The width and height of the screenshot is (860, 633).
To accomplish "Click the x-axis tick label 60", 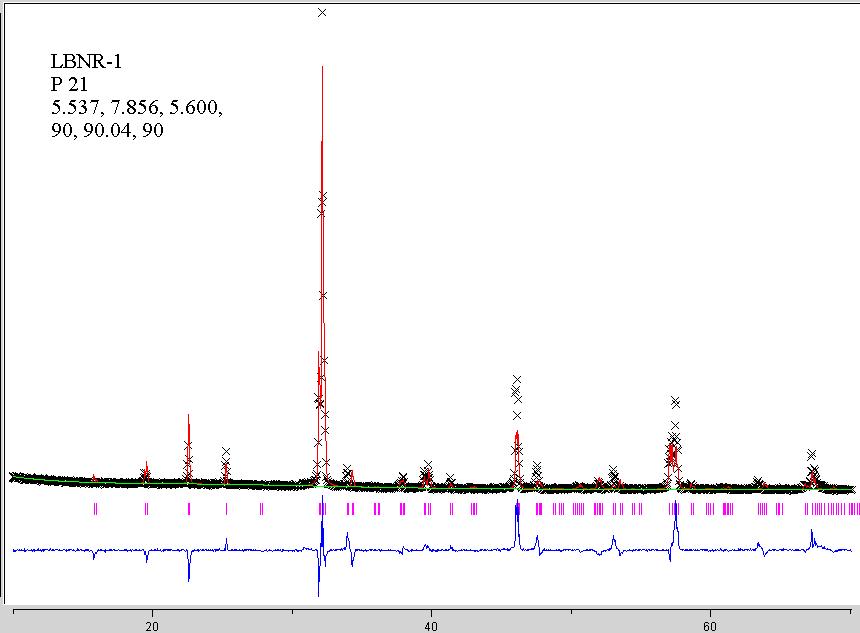I will point(710,626).
